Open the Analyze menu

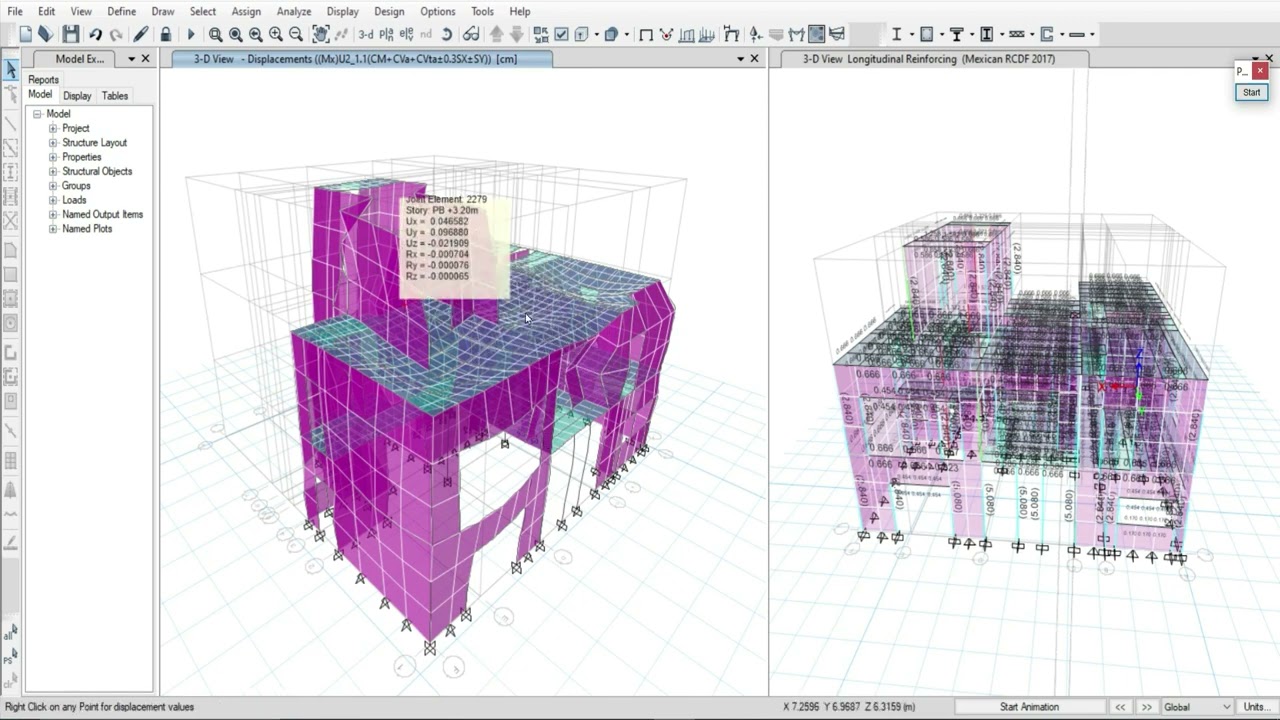(294, 11)
